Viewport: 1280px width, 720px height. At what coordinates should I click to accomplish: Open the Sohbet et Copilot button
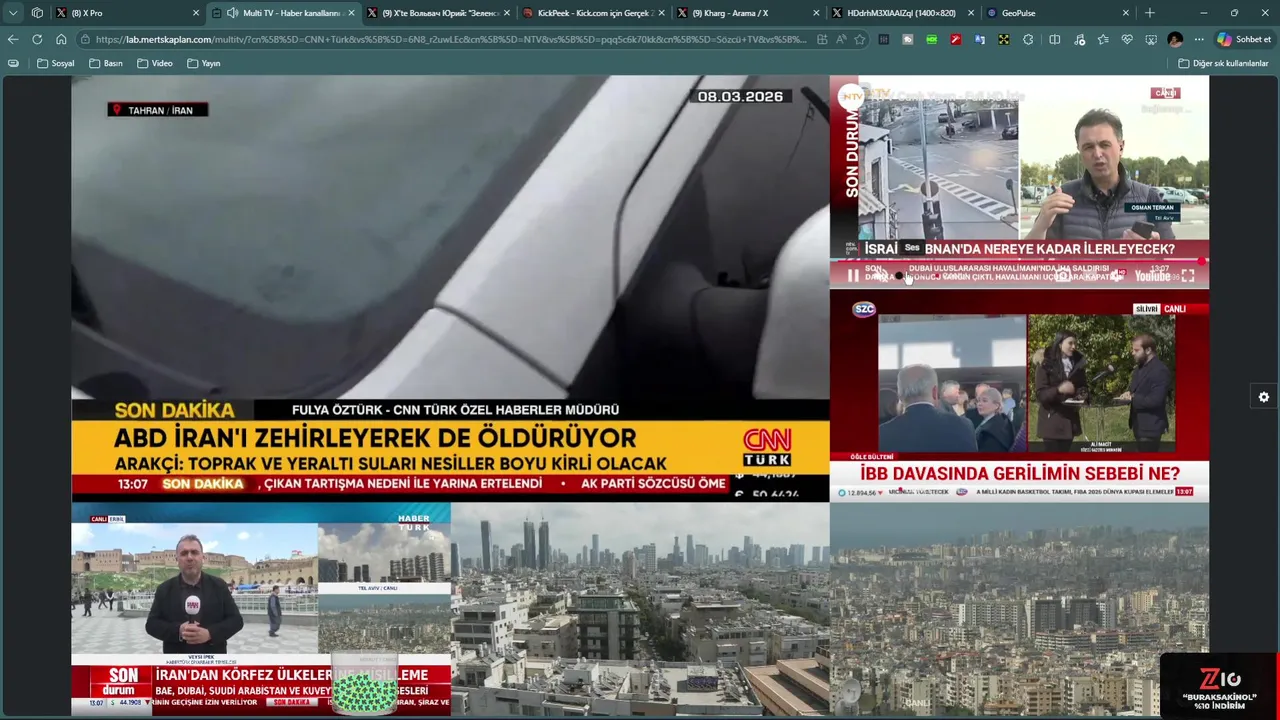pos(1244,39)
